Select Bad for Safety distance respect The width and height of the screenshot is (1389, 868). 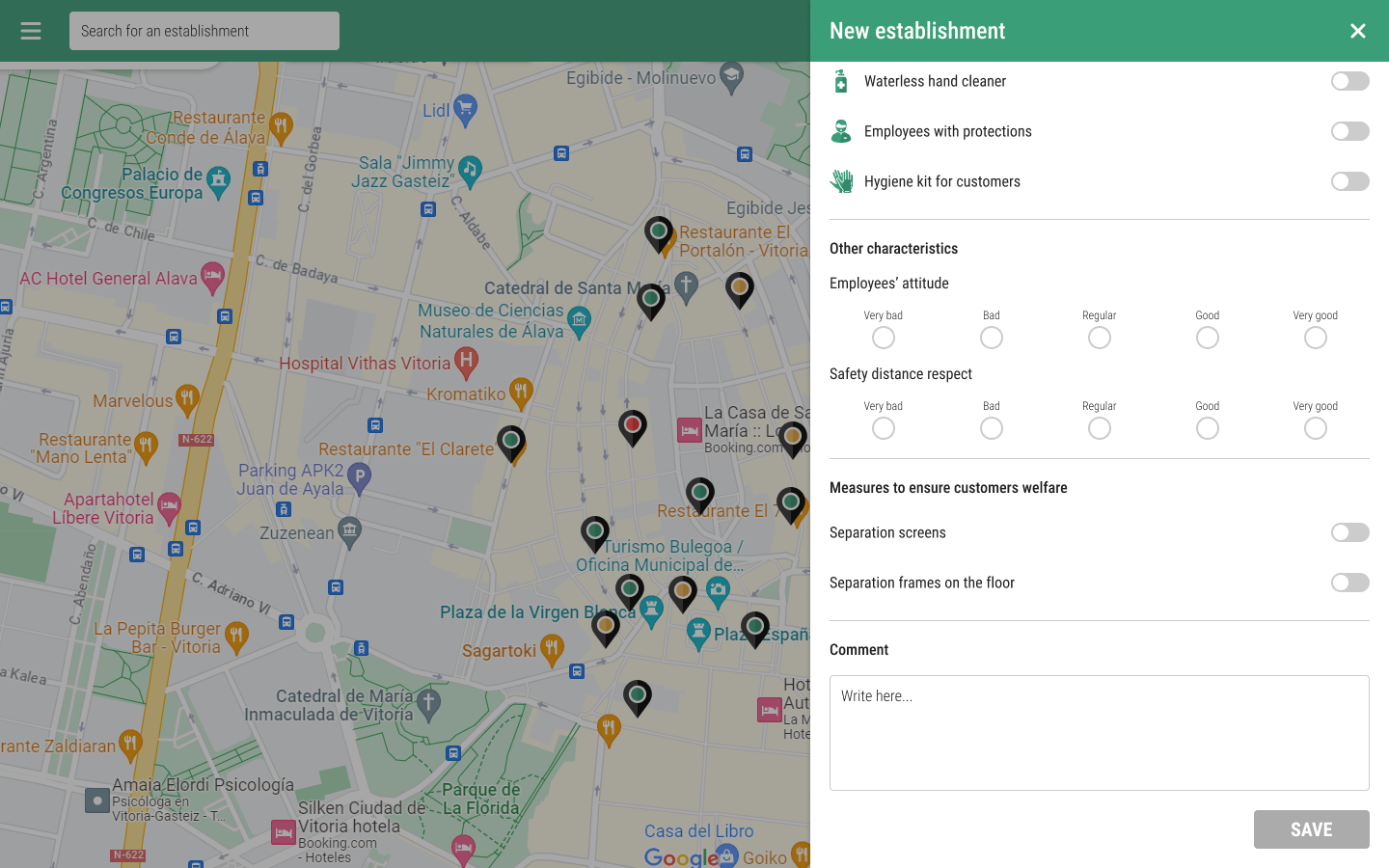click(992, 428)
